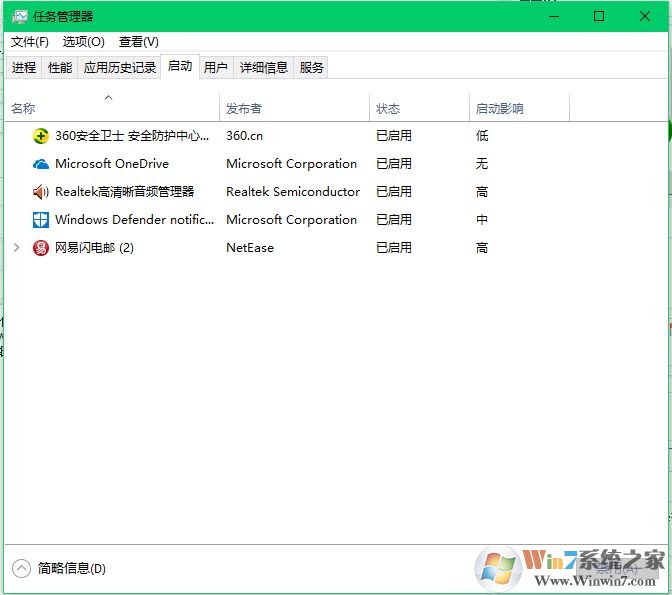Select the 网易闪电邮 (2) entry name
The image size is (672, 595).
pyautogui.click(x=94, y=248)
